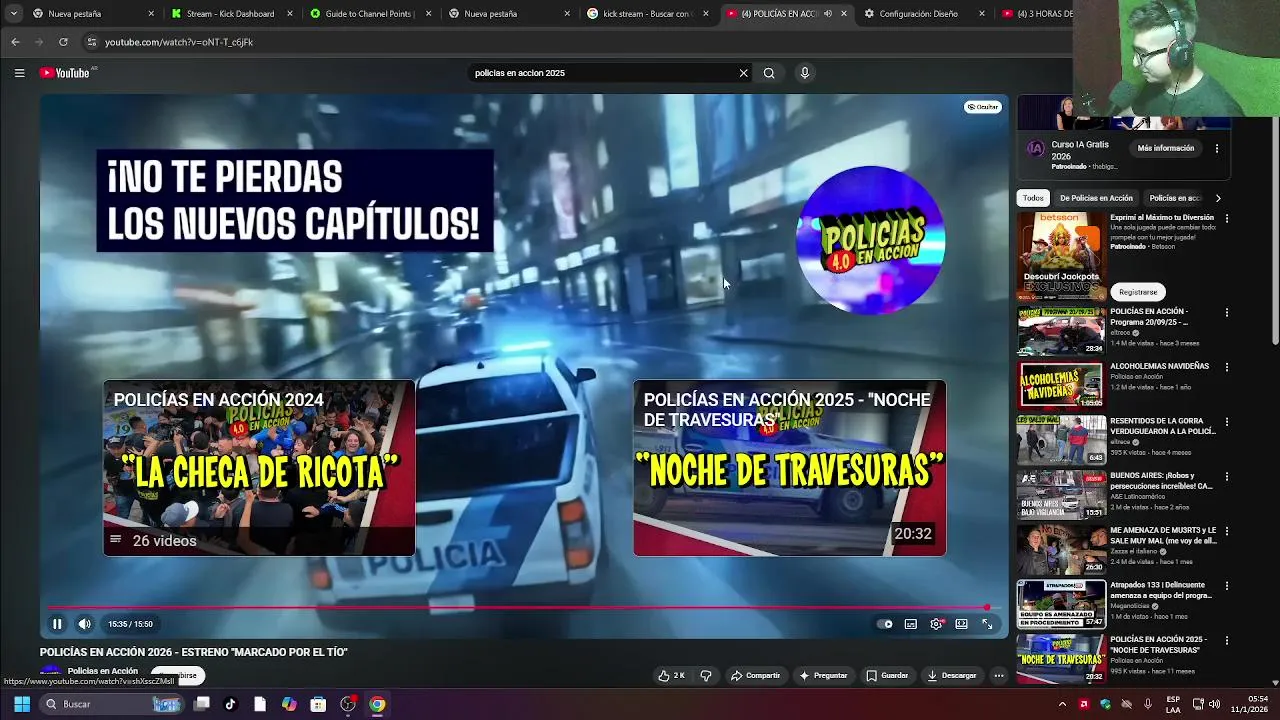The height and width of the screenshot is (720, 1280).
Task: Open options for "Atrapados 133" video
Action: pyautogui.click(x=1227, y=585)
